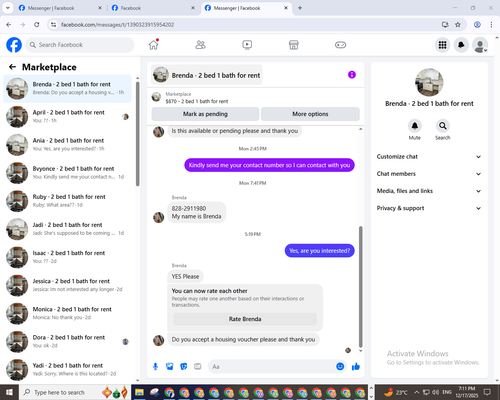Go back in browser history
The image size is (500, 400).
tap(9, 24)
